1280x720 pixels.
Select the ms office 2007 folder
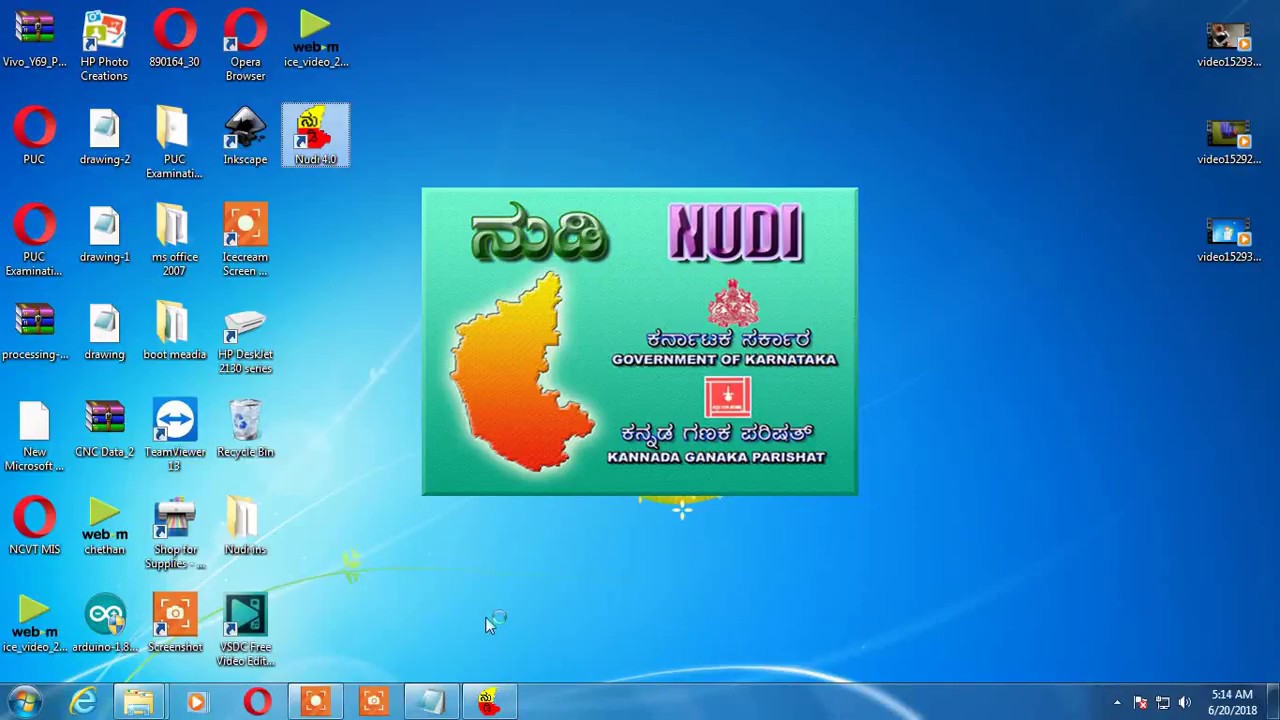175,240
